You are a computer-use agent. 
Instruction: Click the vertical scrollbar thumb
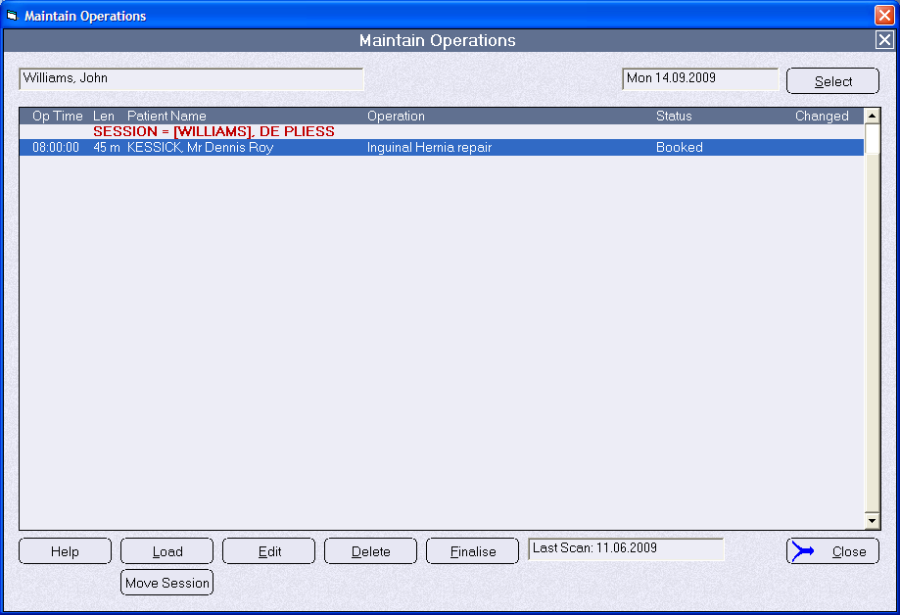[x=871, y=139]
